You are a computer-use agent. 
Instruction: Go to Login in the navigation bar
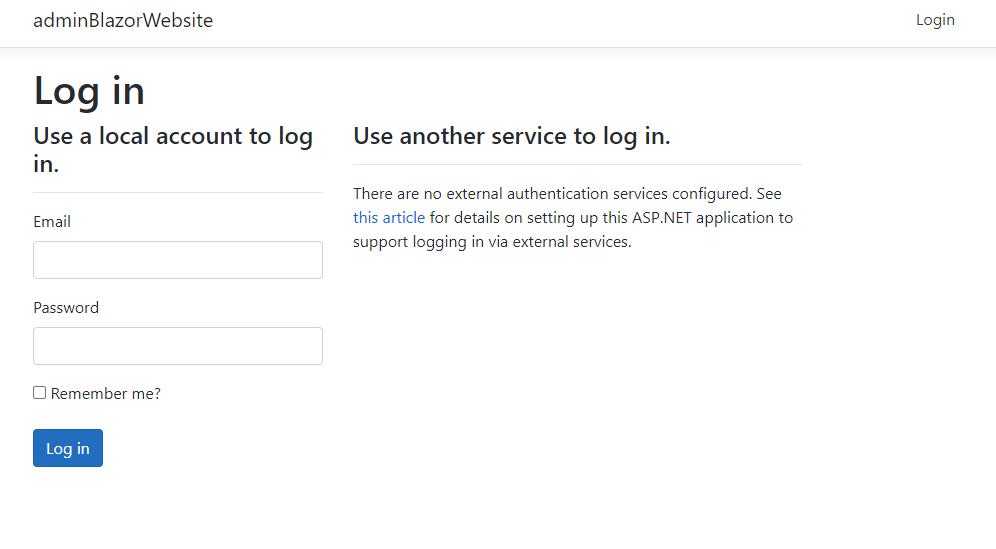coord(935,20)
